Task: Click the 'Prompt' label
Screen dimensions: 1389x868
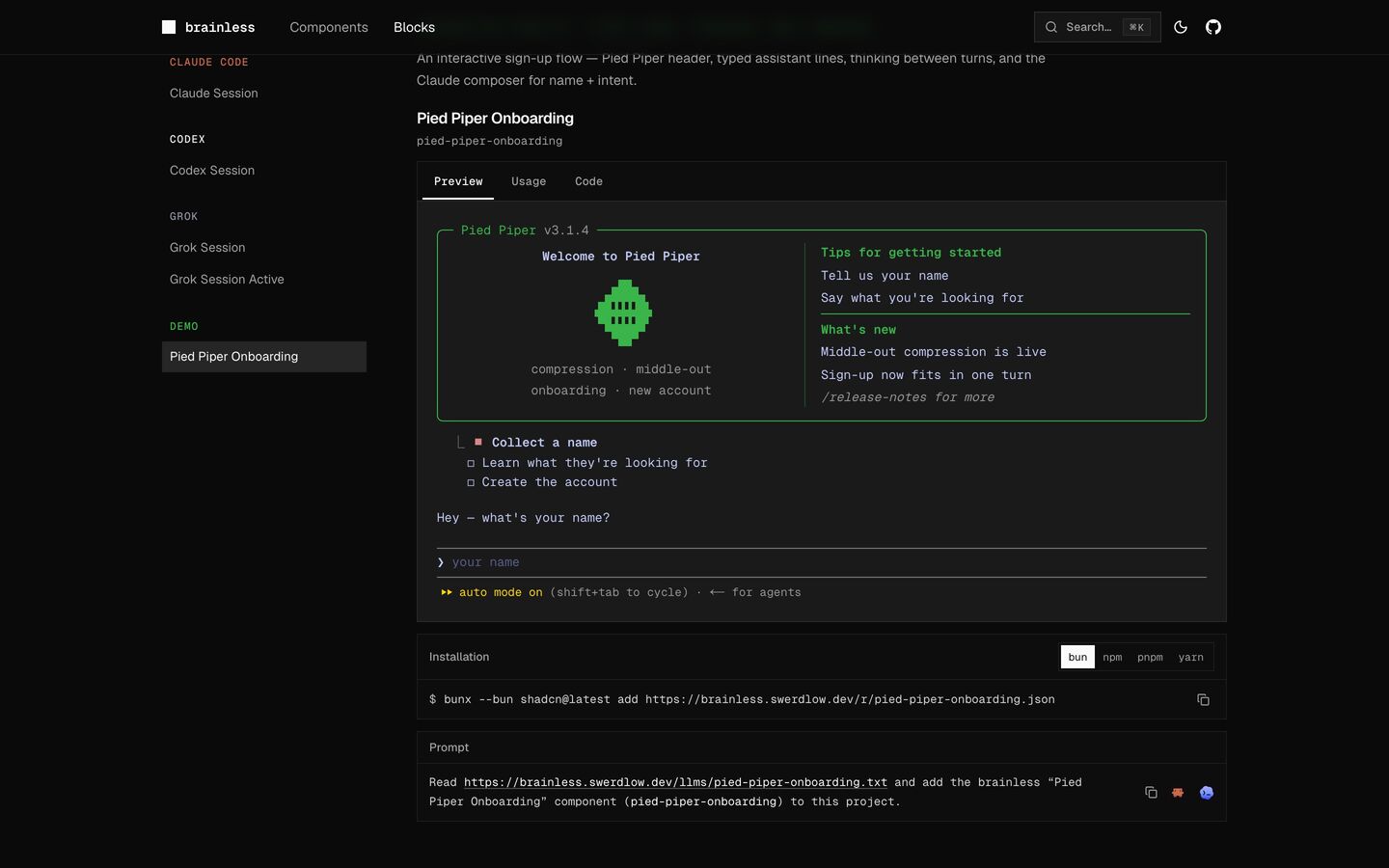Action: click(449, 747)
